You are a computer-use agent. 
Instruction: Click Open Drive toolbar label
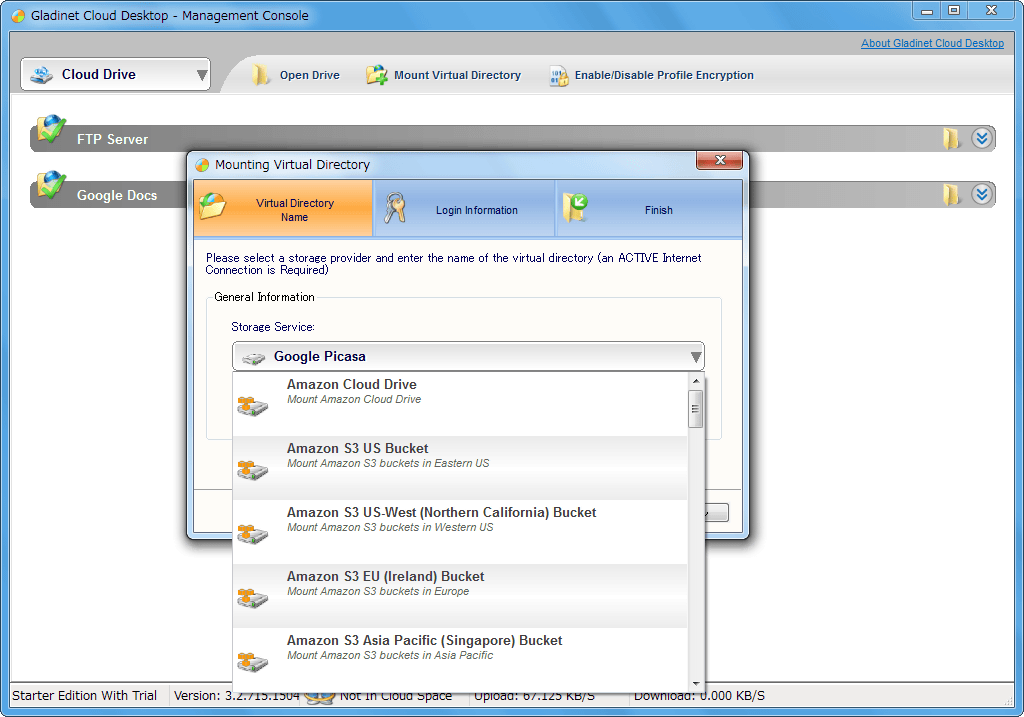tap(310, 75)
